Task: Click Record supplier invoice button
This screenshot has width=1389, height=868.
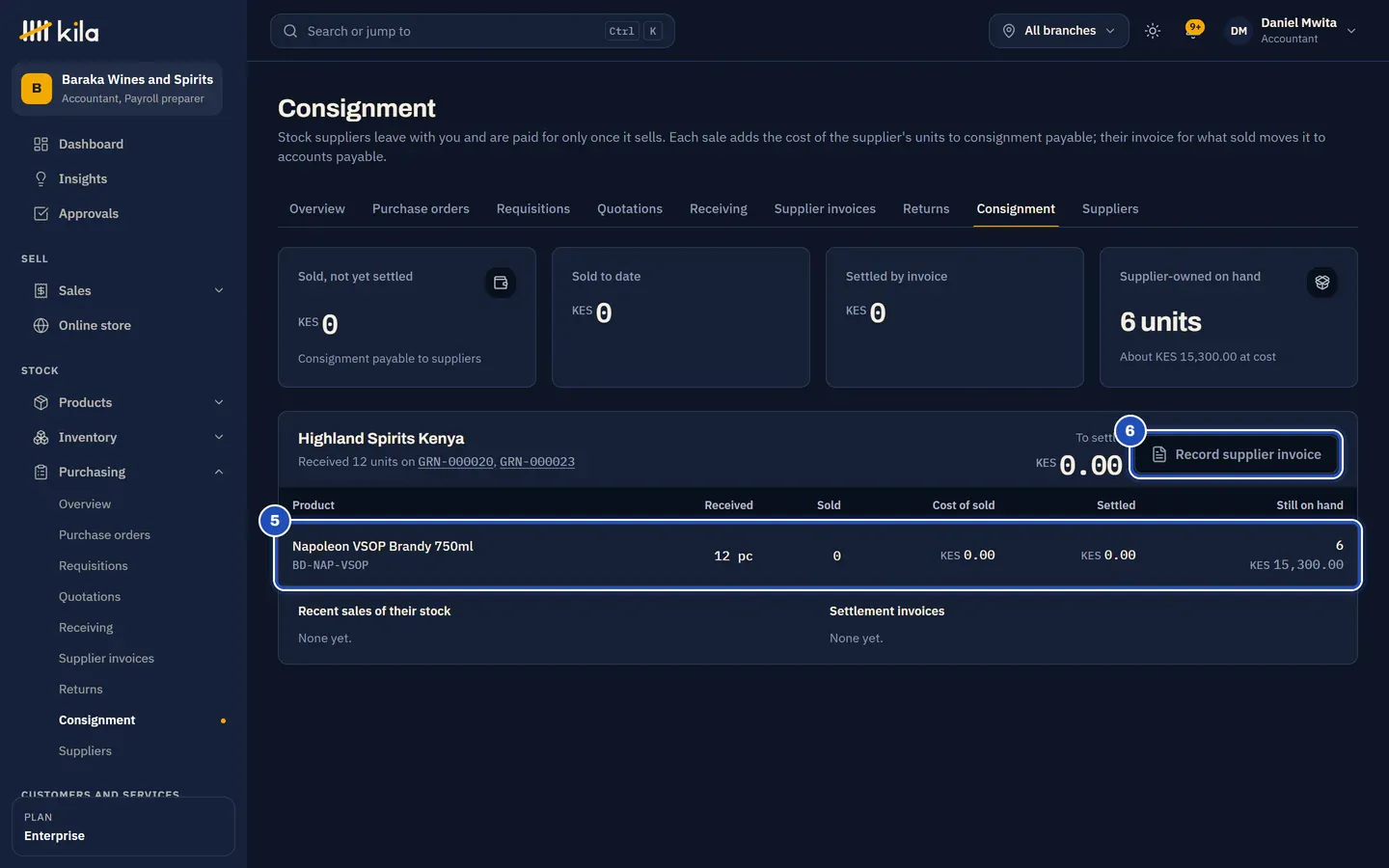Action: [x=1237, y=454]
